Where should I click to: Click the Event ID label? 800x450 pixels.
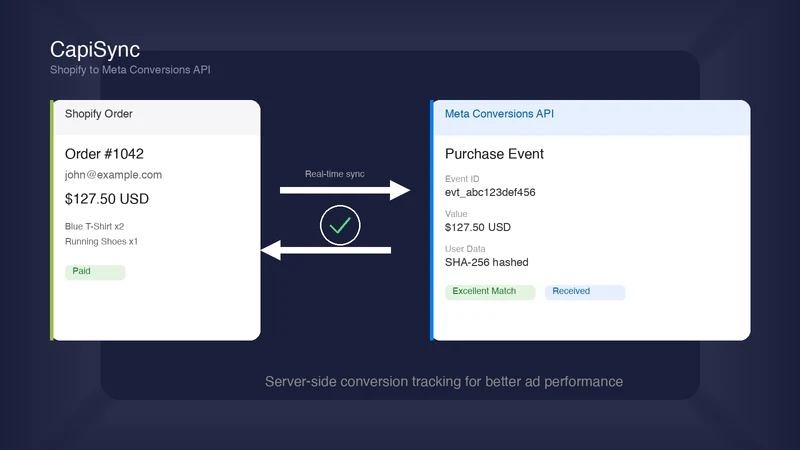click(462, 179)
